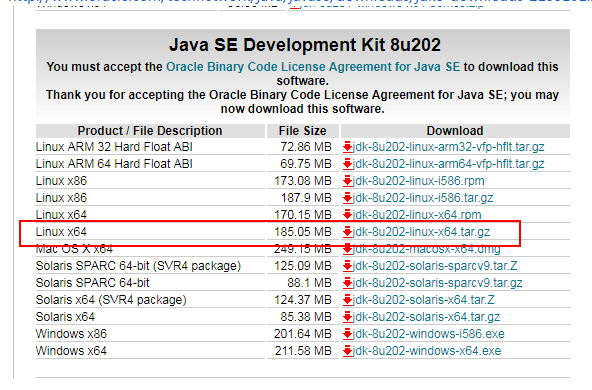Download jdk-8u202-solaris-sparcv9.tar.Z
The width and height of the screenshot is (592, 390).
pos(435,266)
